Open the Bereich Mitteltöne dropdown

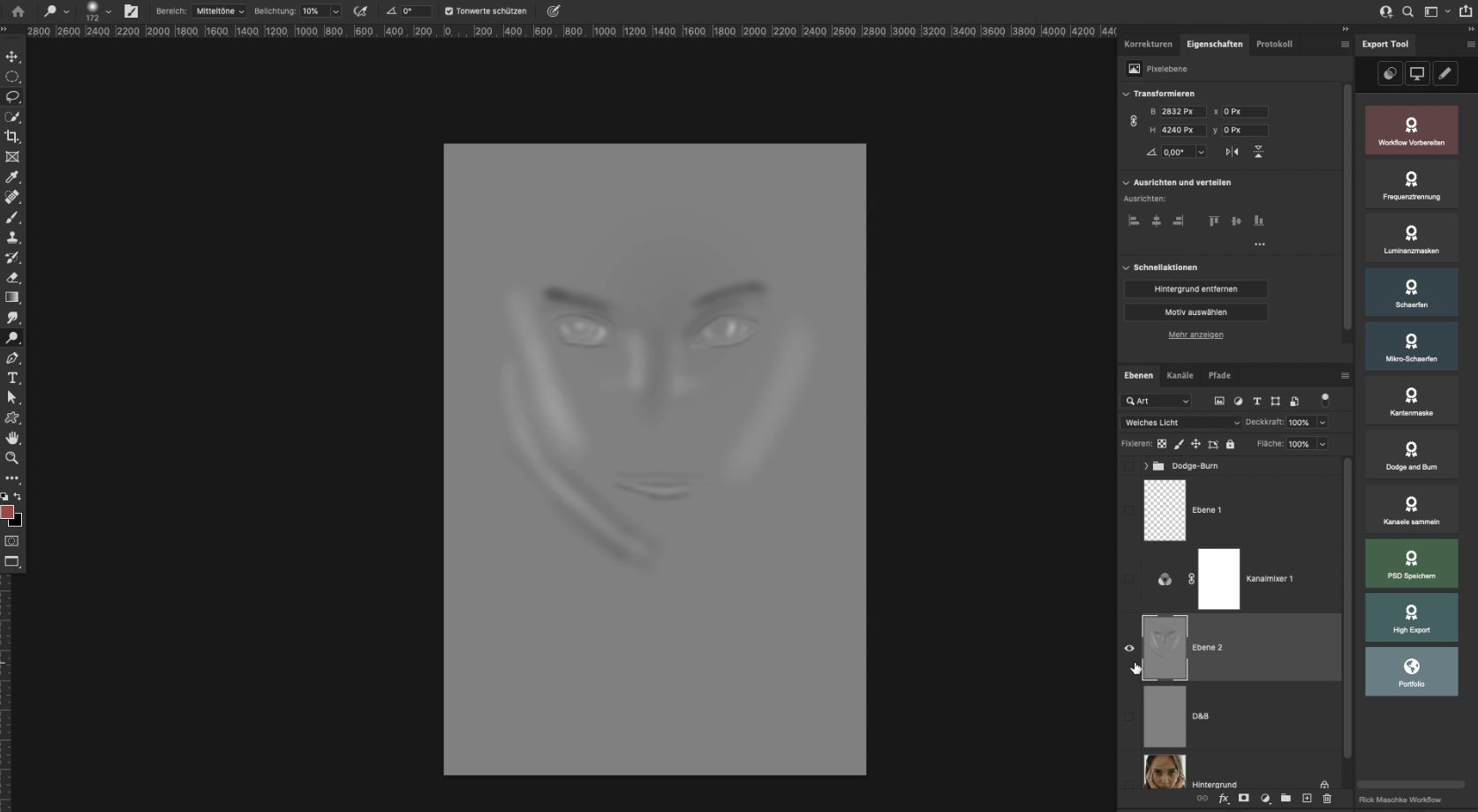tap(219, 11)
